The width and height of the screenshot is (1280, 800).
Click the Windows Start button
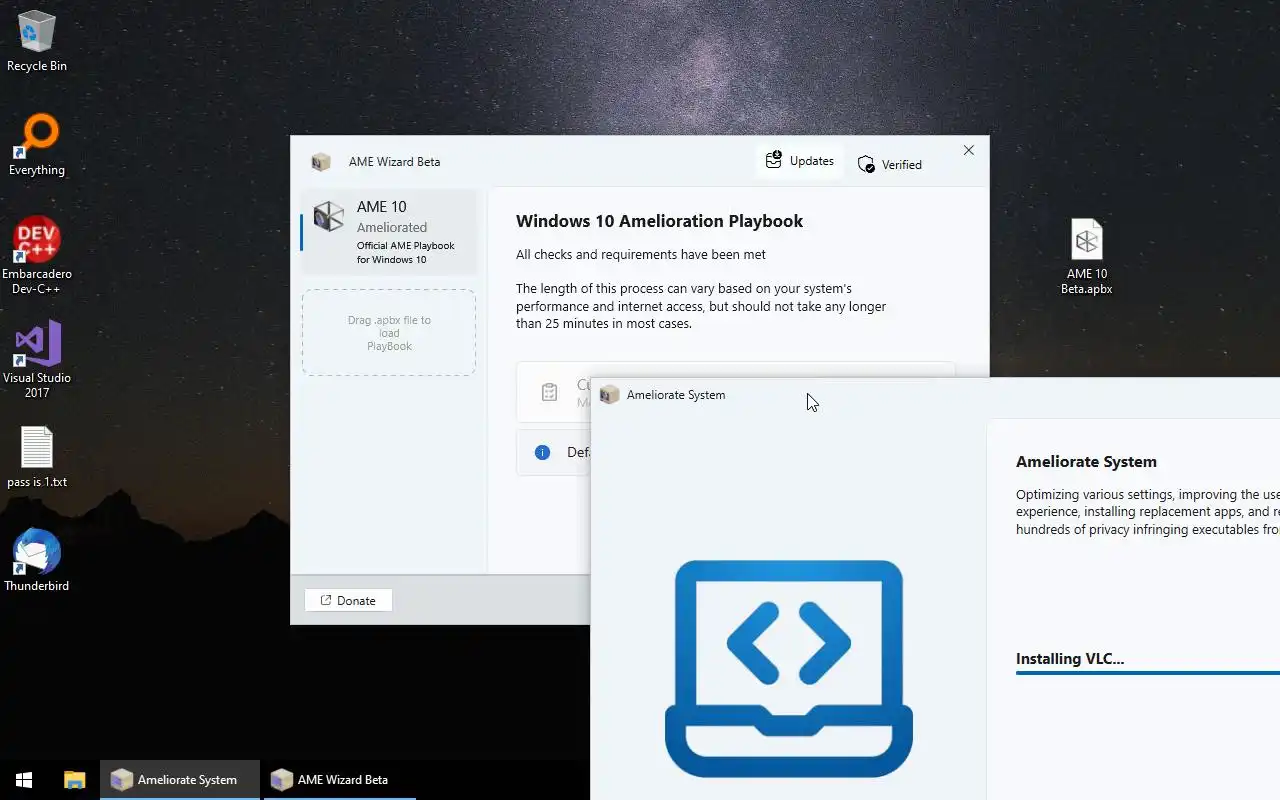tap(24, 780)
